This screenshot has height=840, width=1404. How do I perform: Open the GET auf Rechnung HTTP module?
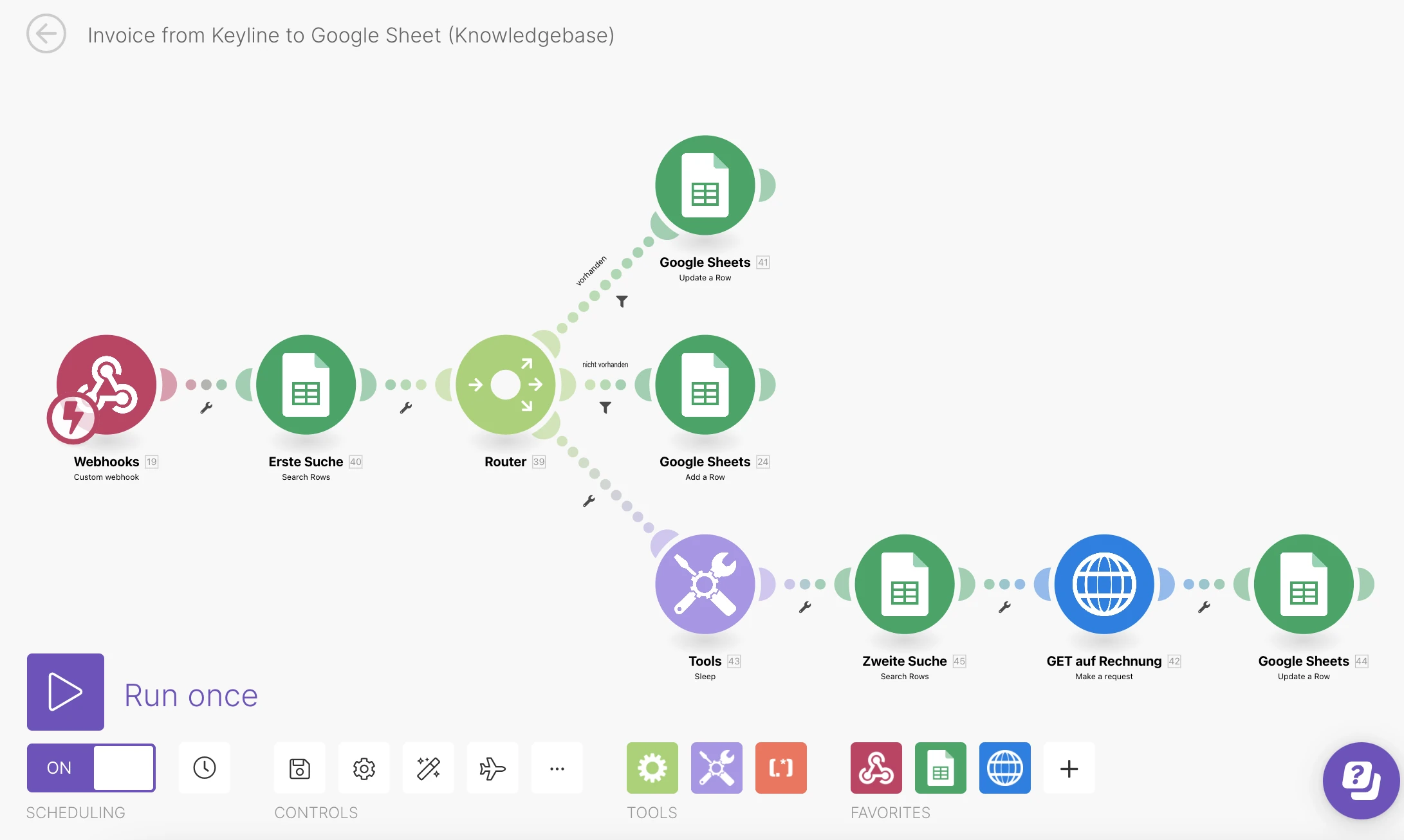(x=1104, y=584)
